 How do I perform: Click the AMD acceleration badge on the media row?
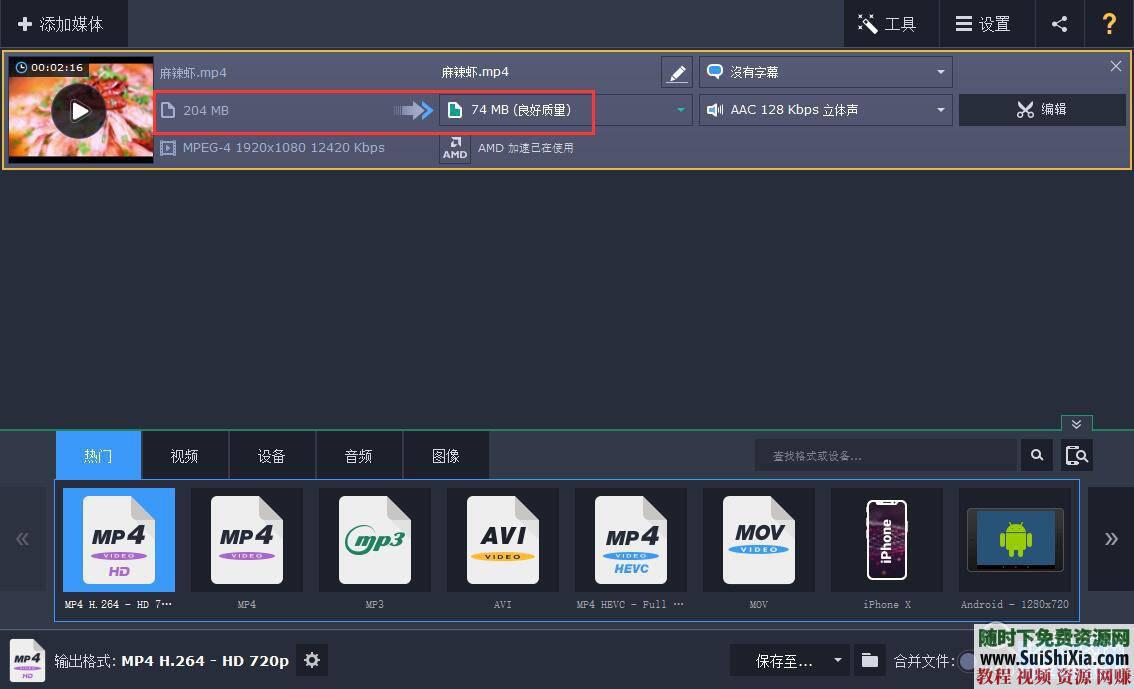click(455, 147)
